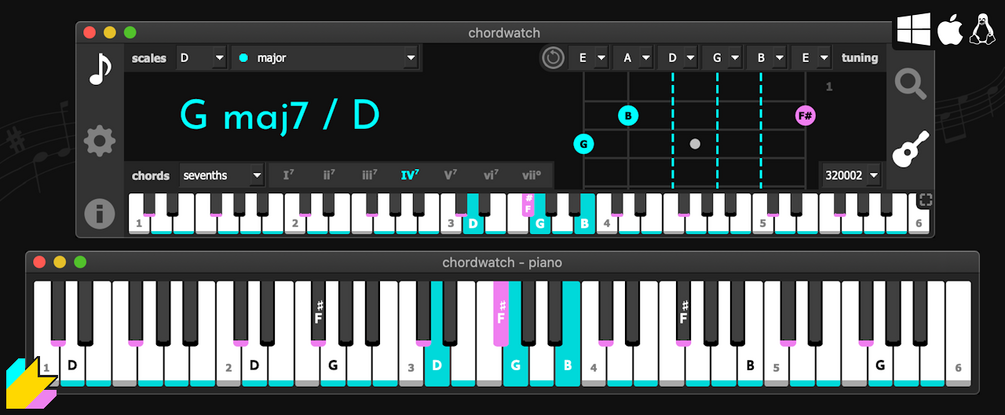1005x415 pixels.
Task: Click highlighted cyan B key in piano window
Action: click(x=568, y=364)
